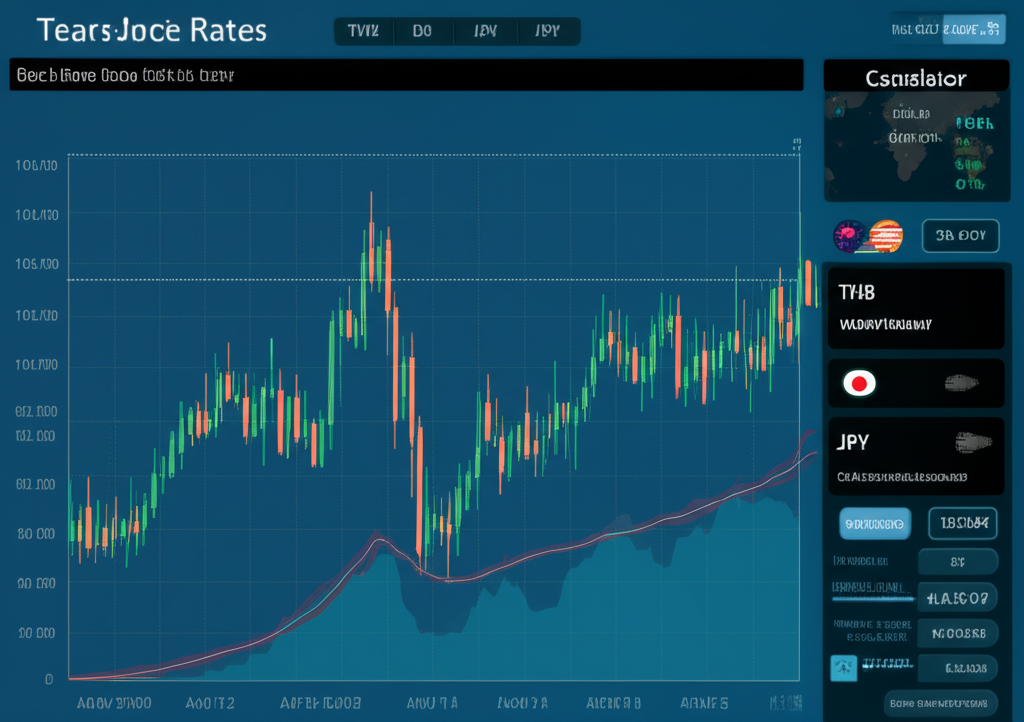
Task: Open the '3B OOY' selector box
Action: coord(960,236)
